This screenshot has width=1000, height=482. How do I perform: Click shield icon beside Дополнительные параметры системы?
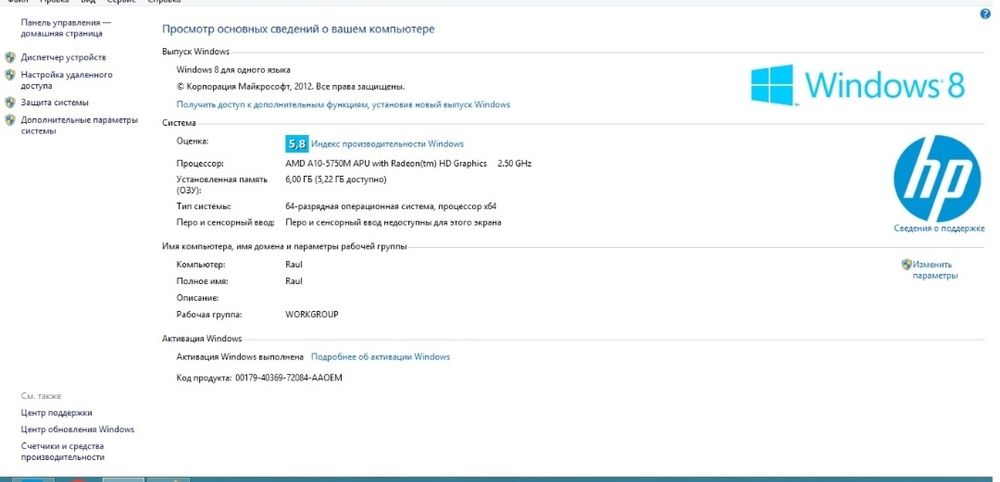point(10,120)
